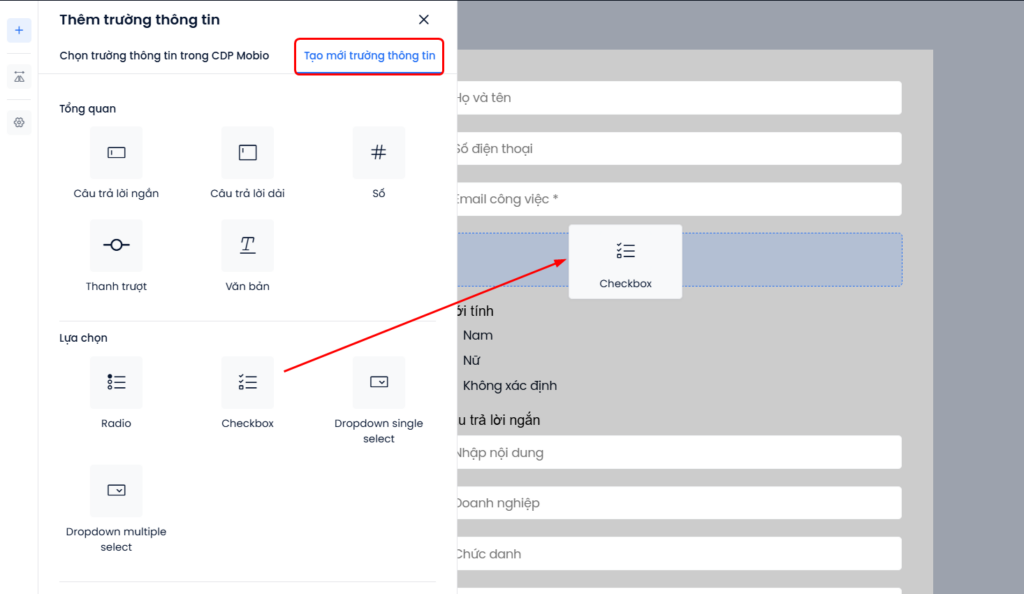Click the plus icon in left sidebar

click(19, 30)
